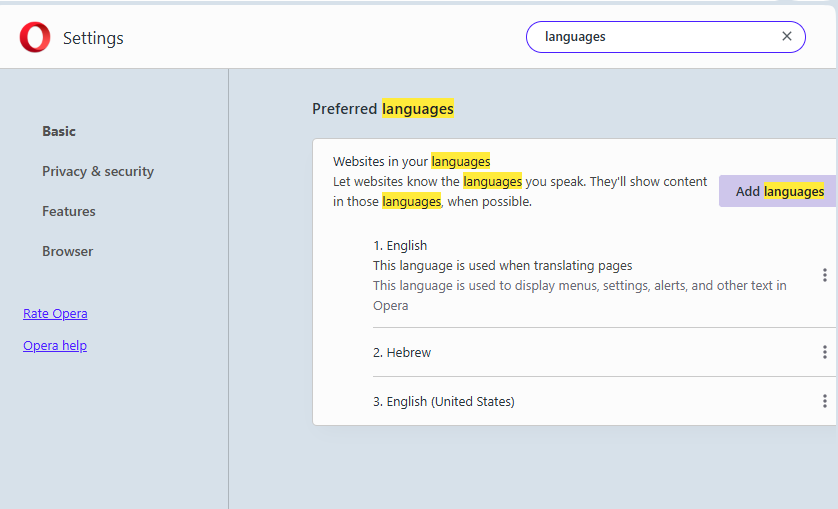Open the Hebrew three-dot menu
The image size is (838, 509).
(824, 352)
